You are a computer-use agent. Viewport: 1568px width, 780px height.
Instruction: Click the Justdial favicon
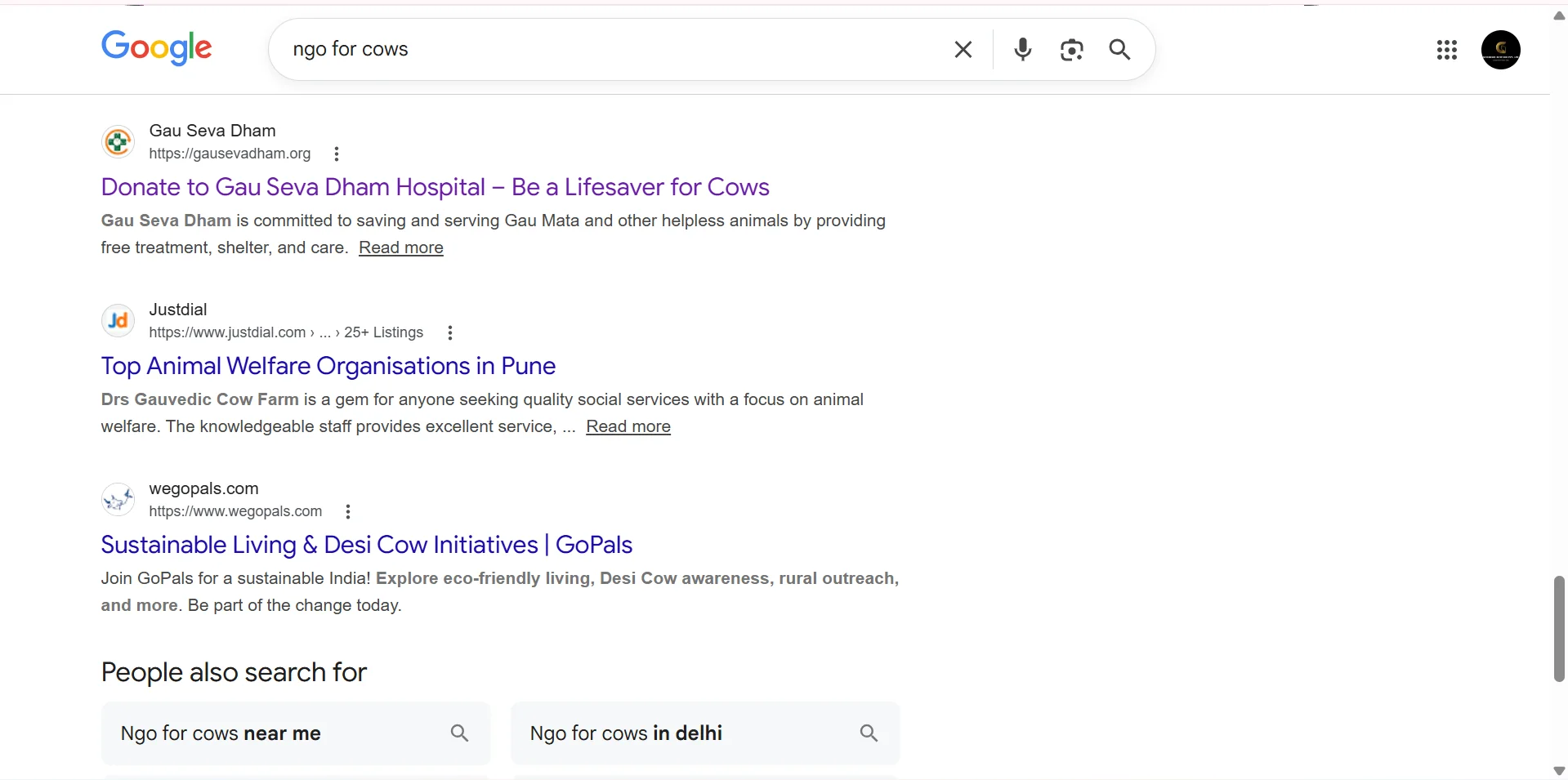coord(118,321)
